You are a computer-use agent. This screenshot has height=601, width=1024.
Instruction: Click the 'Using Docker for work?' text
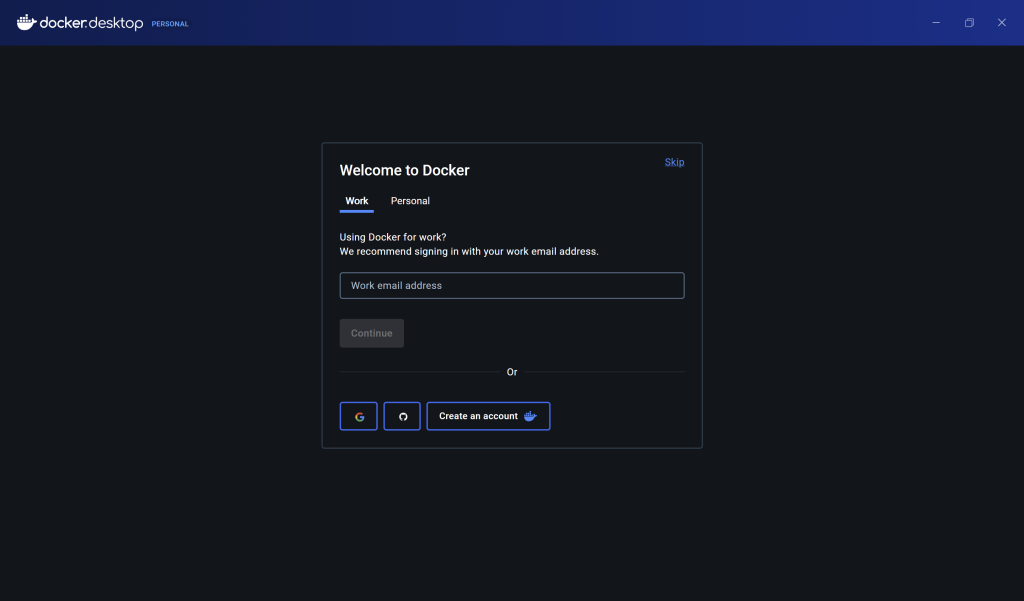[393, 237]
